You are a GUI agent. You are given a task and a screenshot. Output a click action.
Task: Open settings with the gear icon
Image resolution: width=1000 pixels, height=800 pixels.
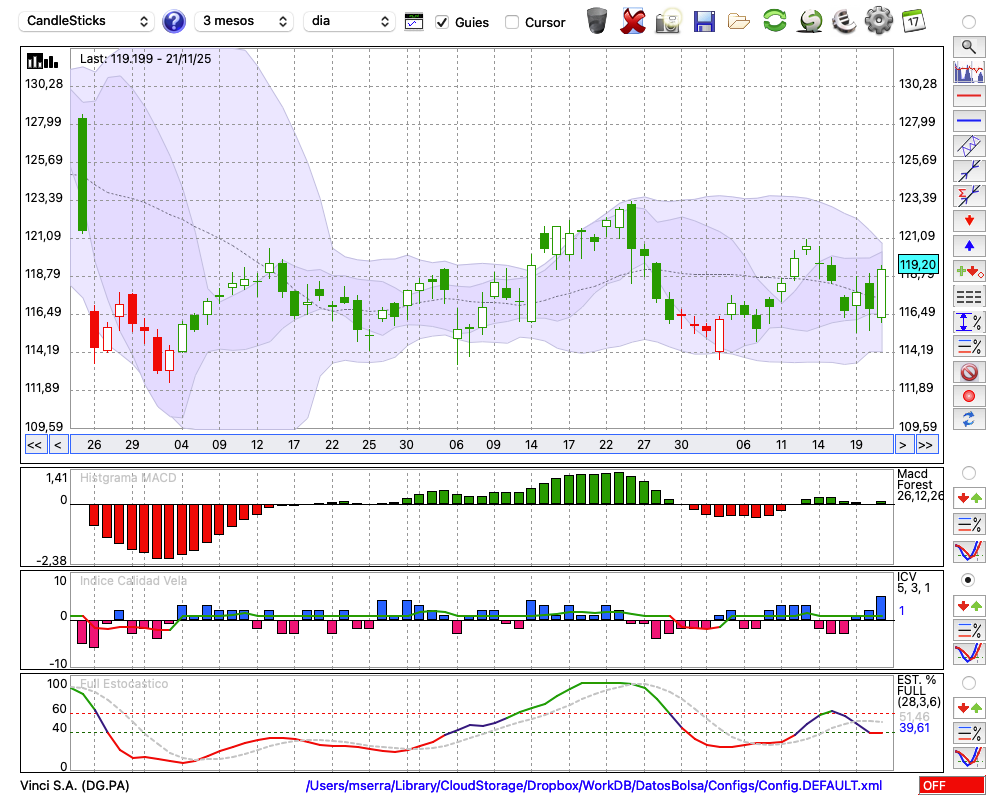click(879, 20)
